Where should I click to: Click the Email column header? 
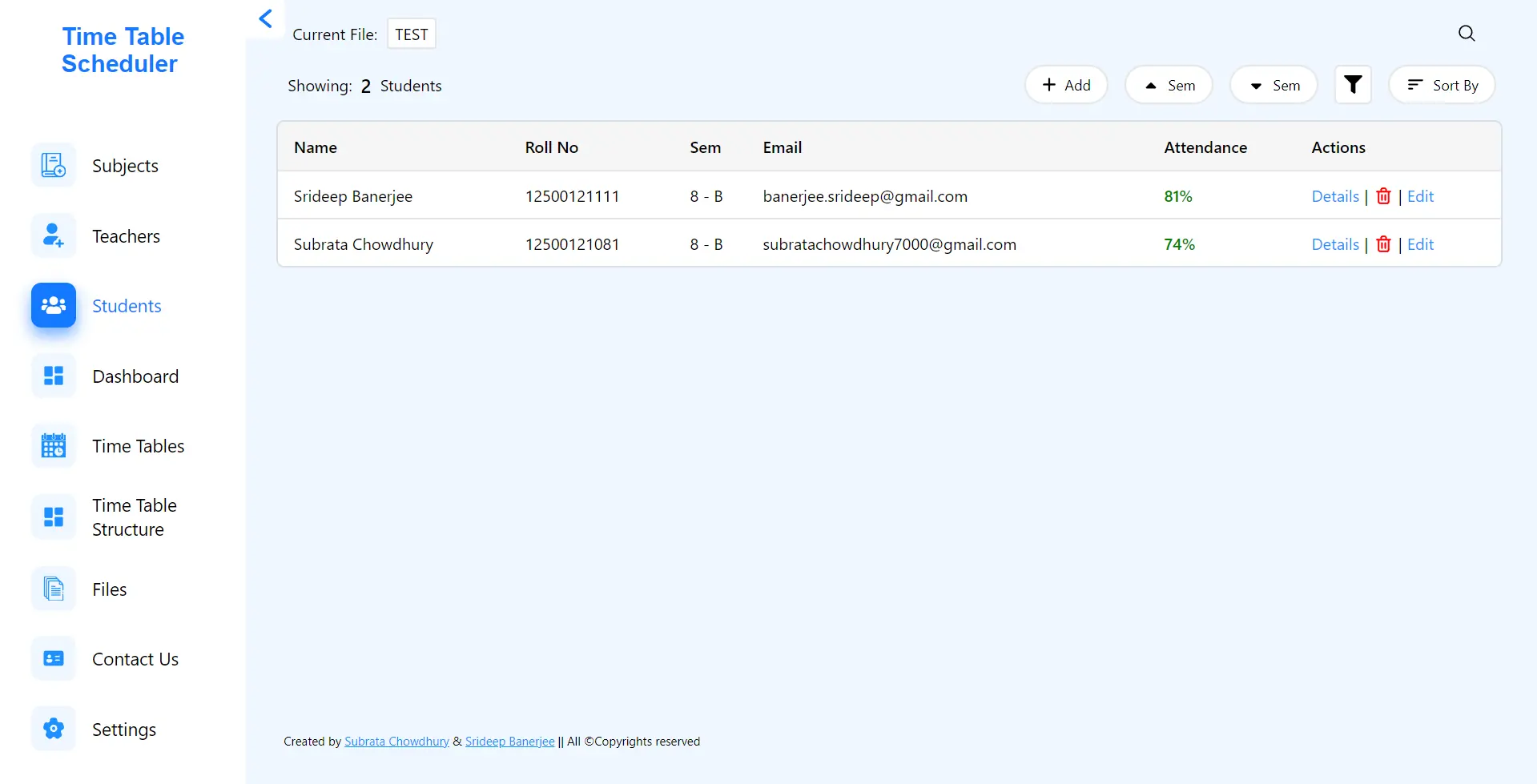tap(782, 147)
